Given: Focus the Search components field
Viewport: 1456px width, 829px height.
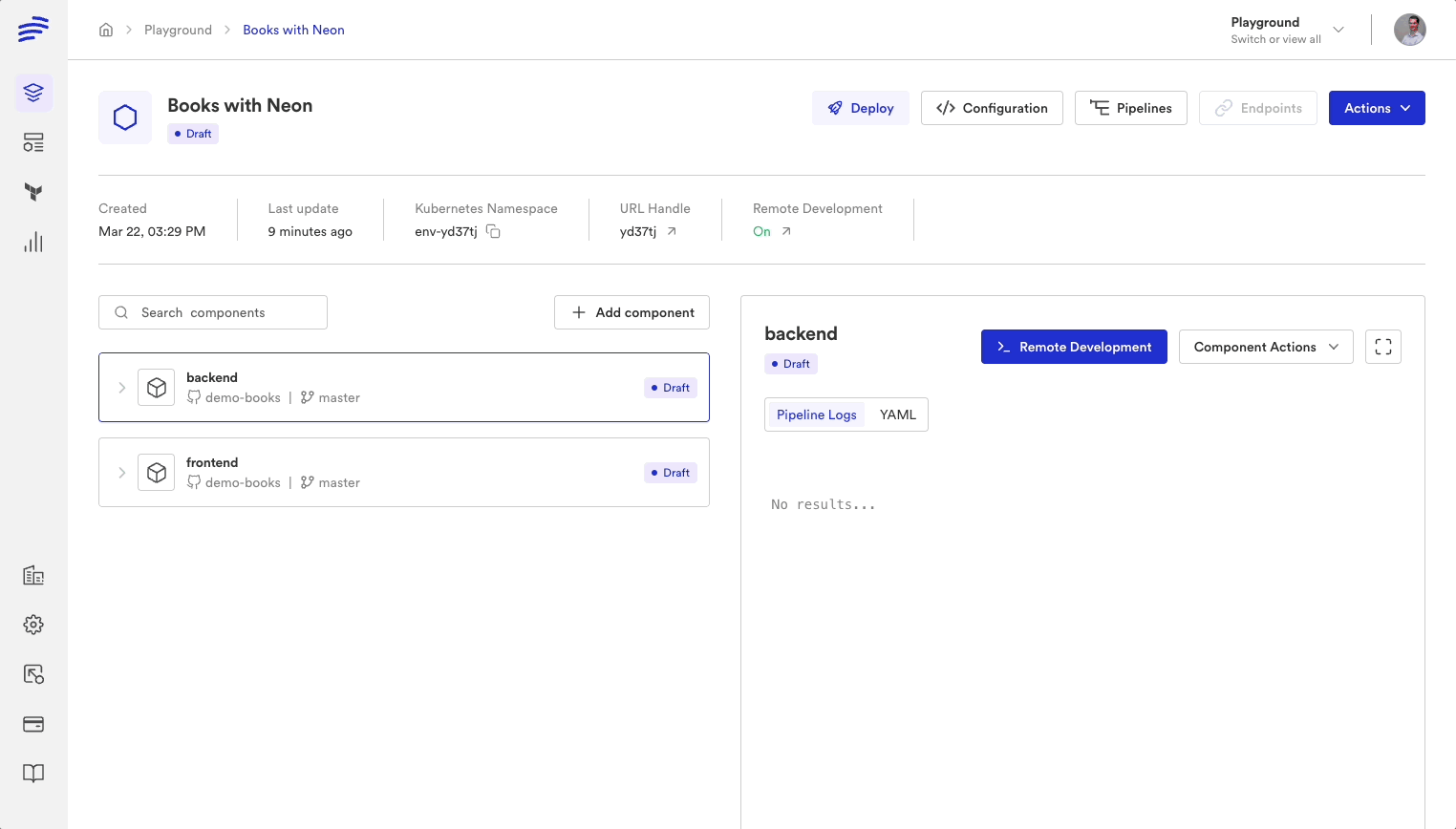Looking at the screenshot, I should (213, 312).
